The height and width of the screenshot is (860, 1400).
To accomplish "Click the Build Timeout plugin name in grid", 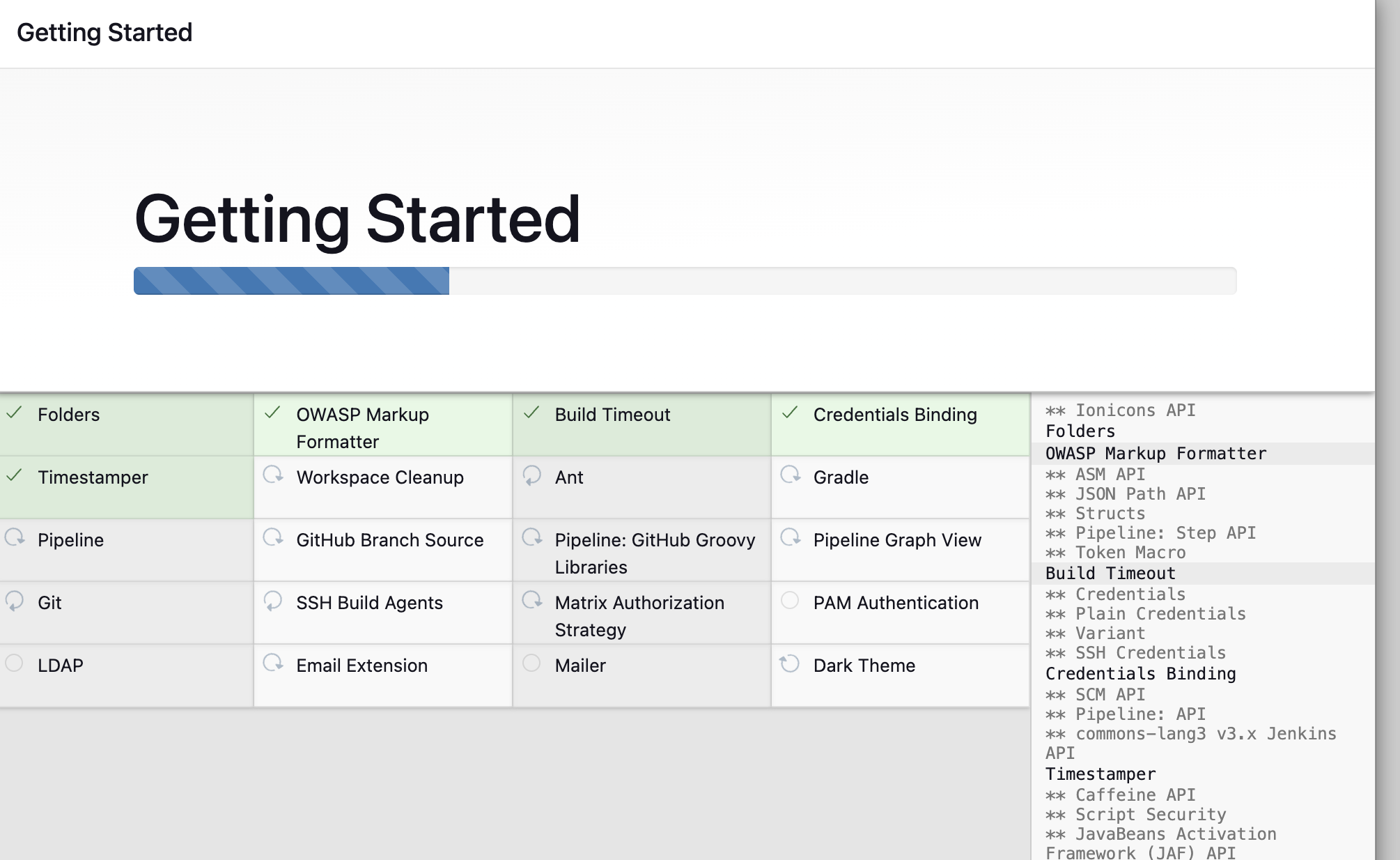I will point(612,415).
